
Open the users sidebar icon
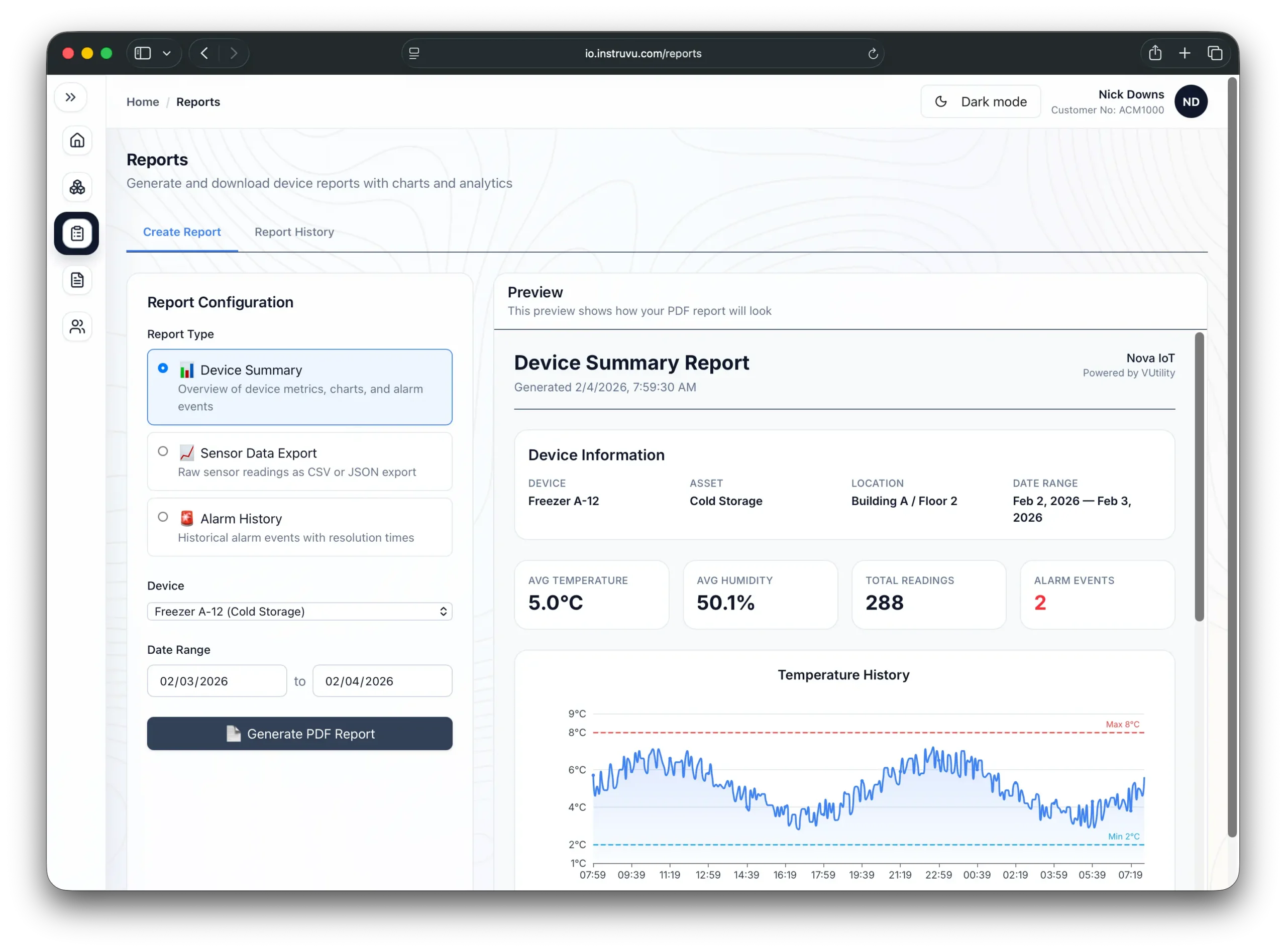coord(77,327)
